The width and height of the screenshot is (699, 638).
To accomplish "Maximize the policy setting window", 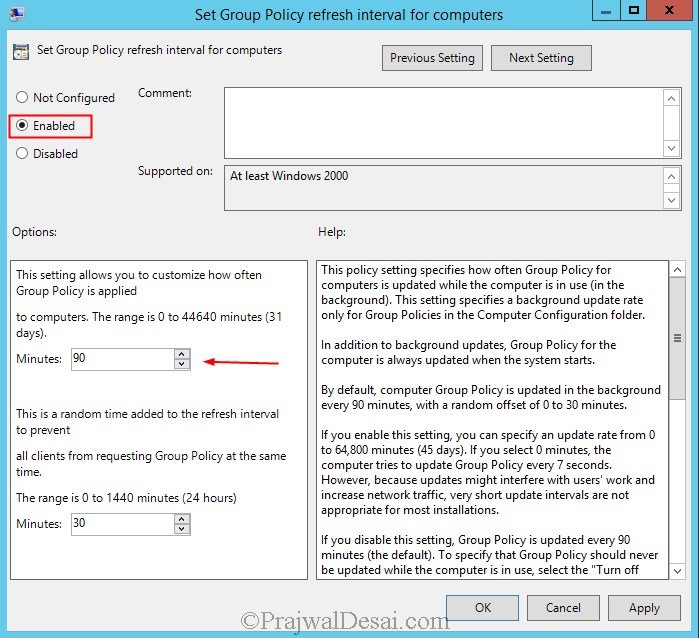I will tap(633, 11).
